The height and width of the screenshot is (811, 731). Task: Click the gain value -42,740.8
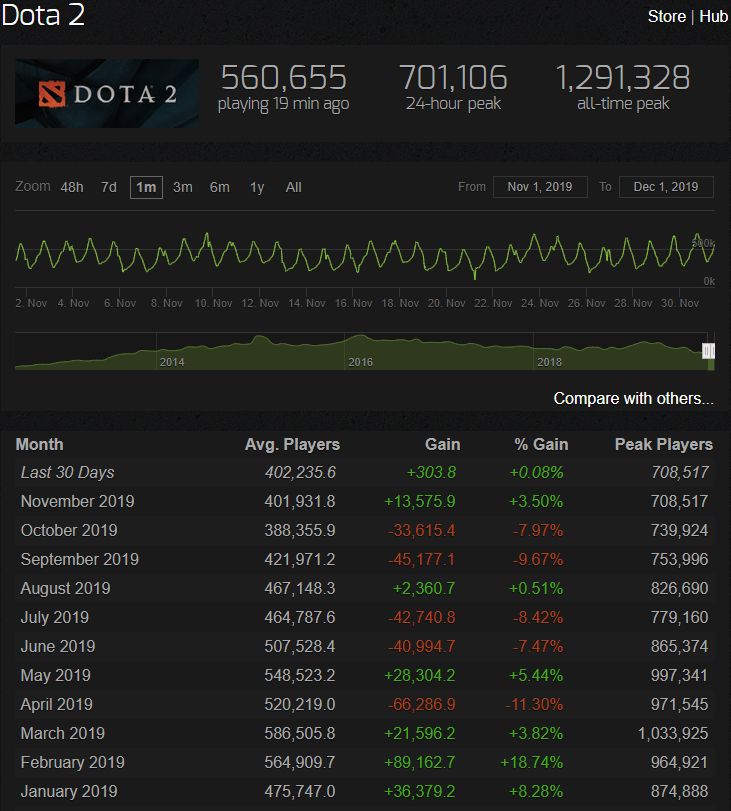(x=422, y=617)
